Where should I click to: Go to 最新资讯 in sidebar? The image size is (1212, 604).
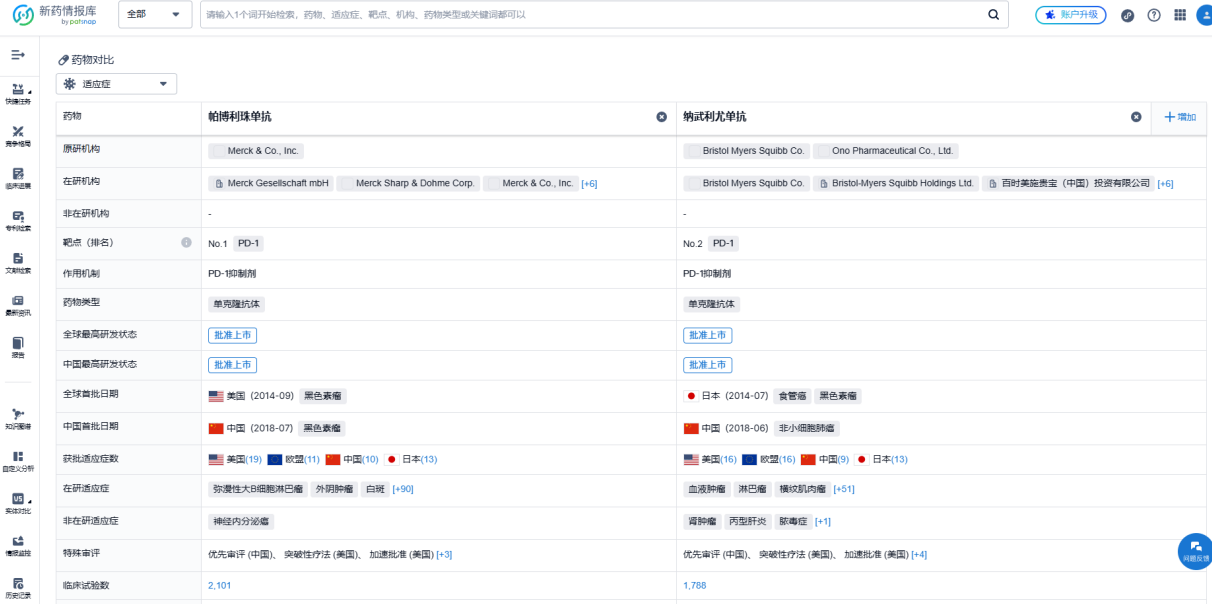[18, 304]
